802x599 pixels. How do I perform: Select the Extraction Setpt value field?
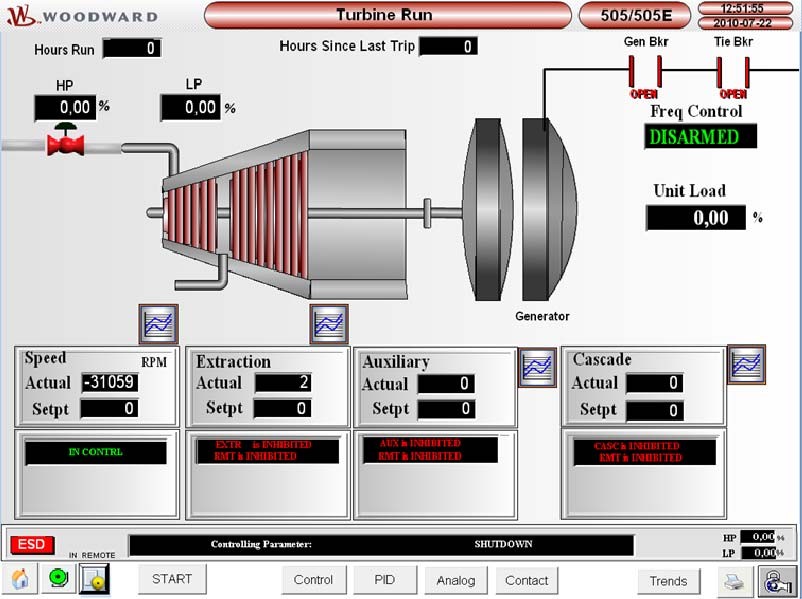coord(282,408)
